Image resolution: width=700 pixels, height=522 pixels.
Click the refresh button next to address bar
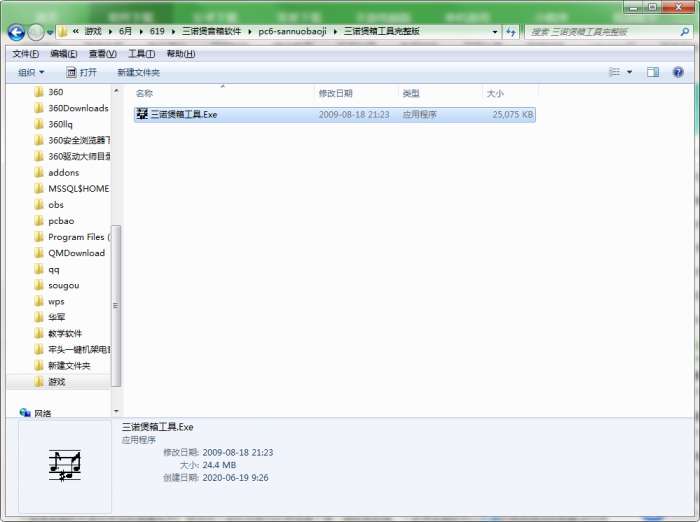point(511,32)
